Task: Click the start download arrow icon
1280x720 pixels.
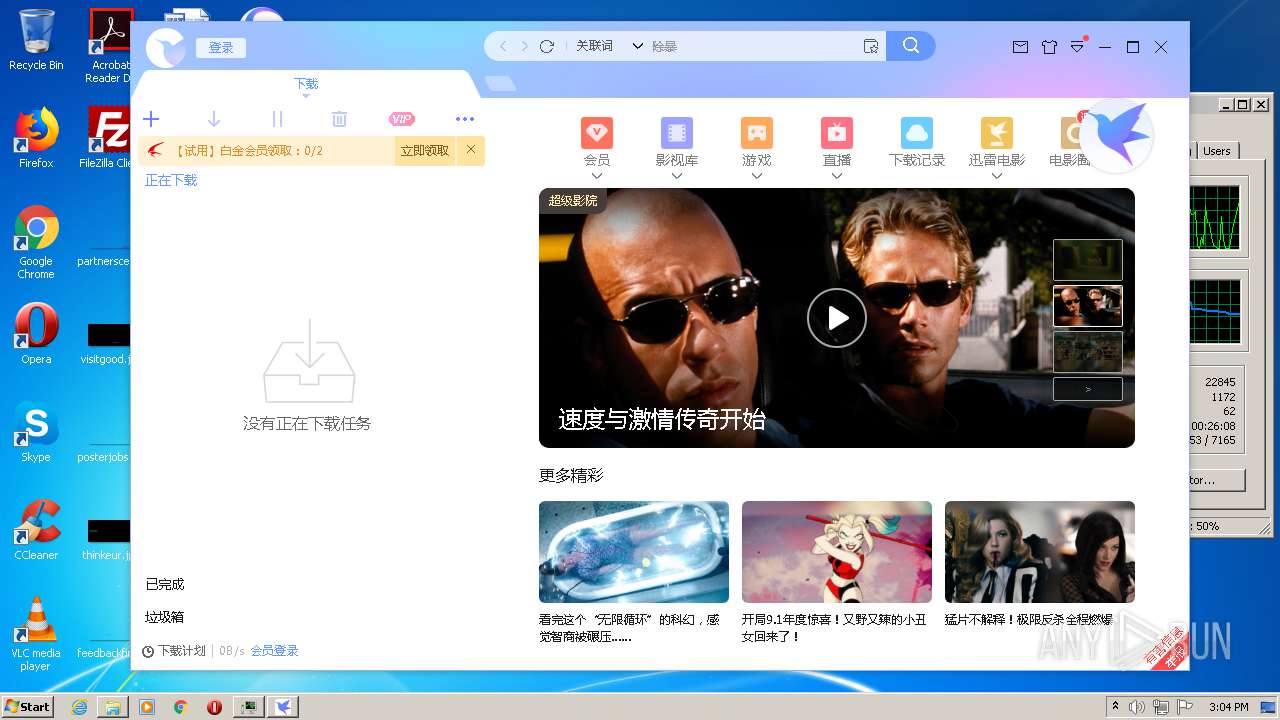Action: click(213, 119)
